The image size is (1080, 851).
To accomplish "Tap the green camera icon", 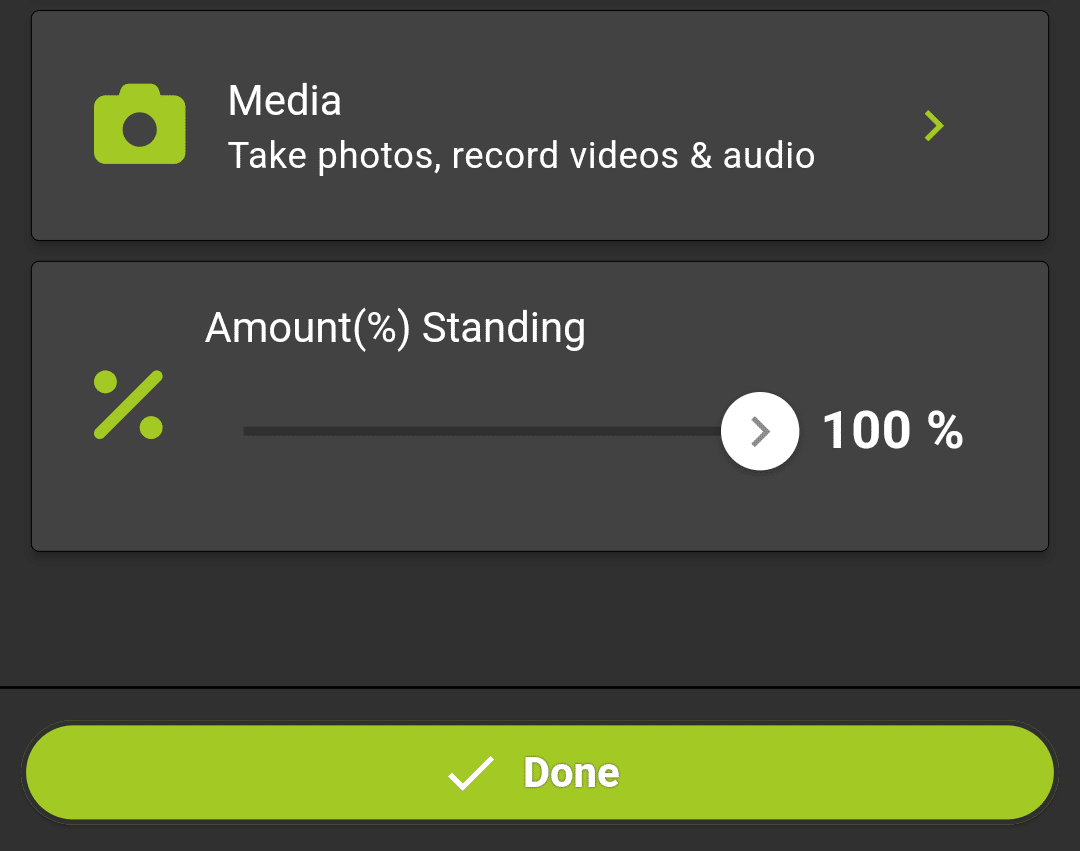I will 140,124.
